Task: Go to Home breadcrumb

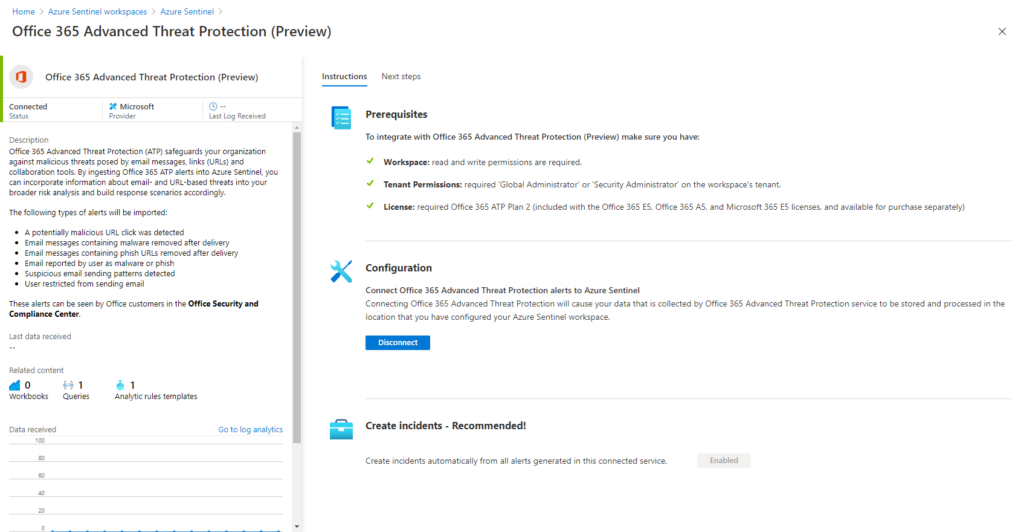Action: click(24, 12)
